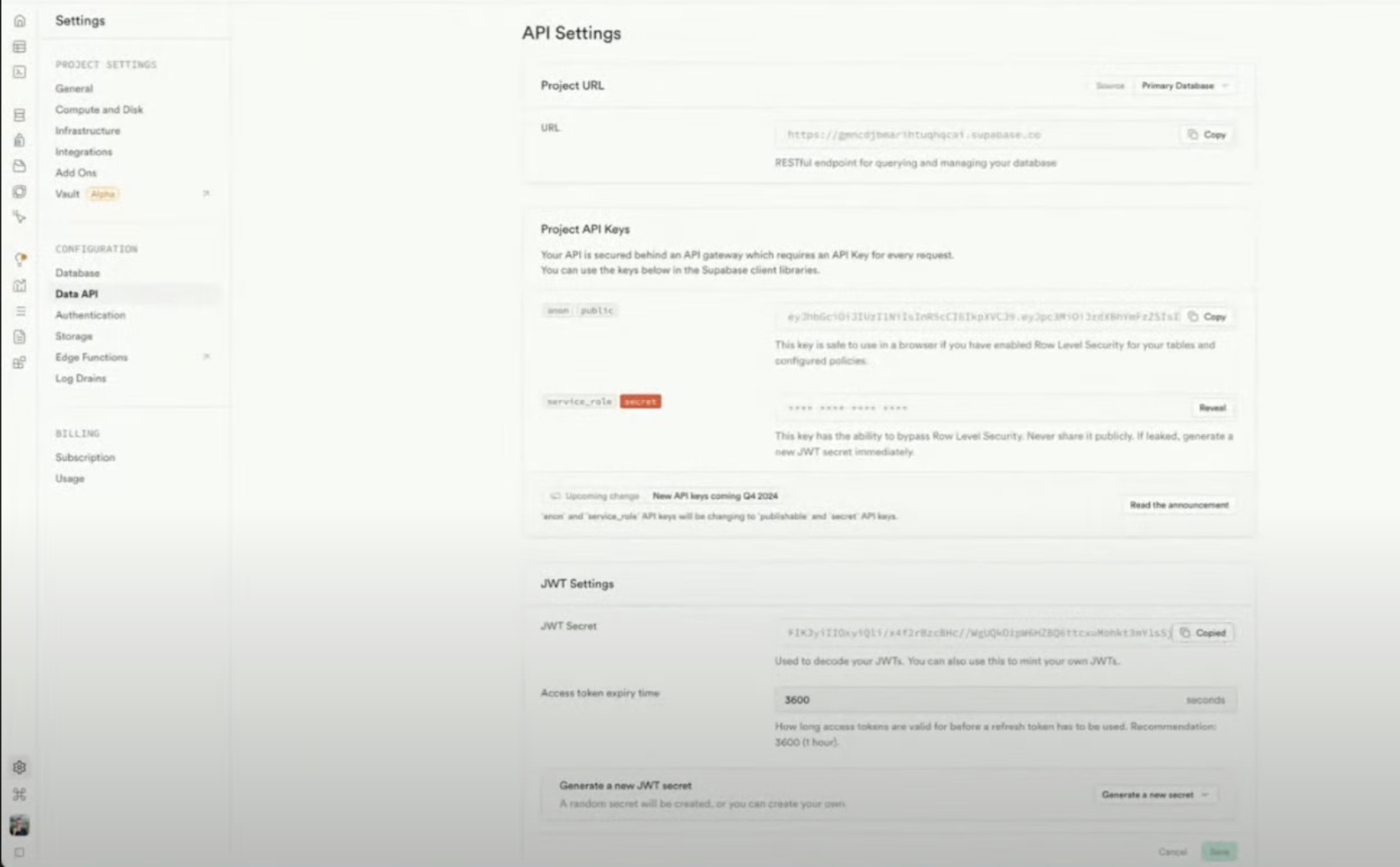Select Compute and Disk settings page

[99, 110]
